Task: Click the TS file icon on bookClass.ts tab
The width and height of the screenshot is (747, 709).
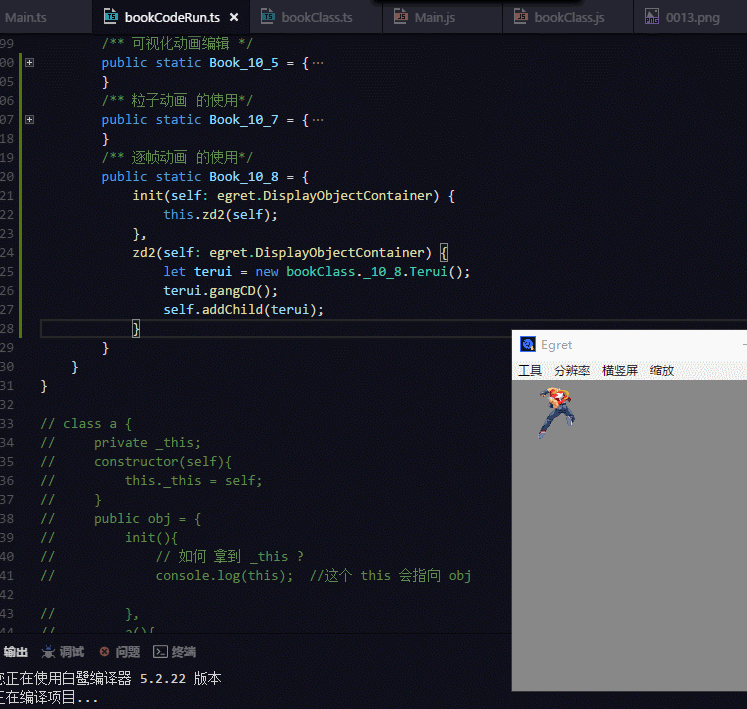Action: click(x=268, y=17)
